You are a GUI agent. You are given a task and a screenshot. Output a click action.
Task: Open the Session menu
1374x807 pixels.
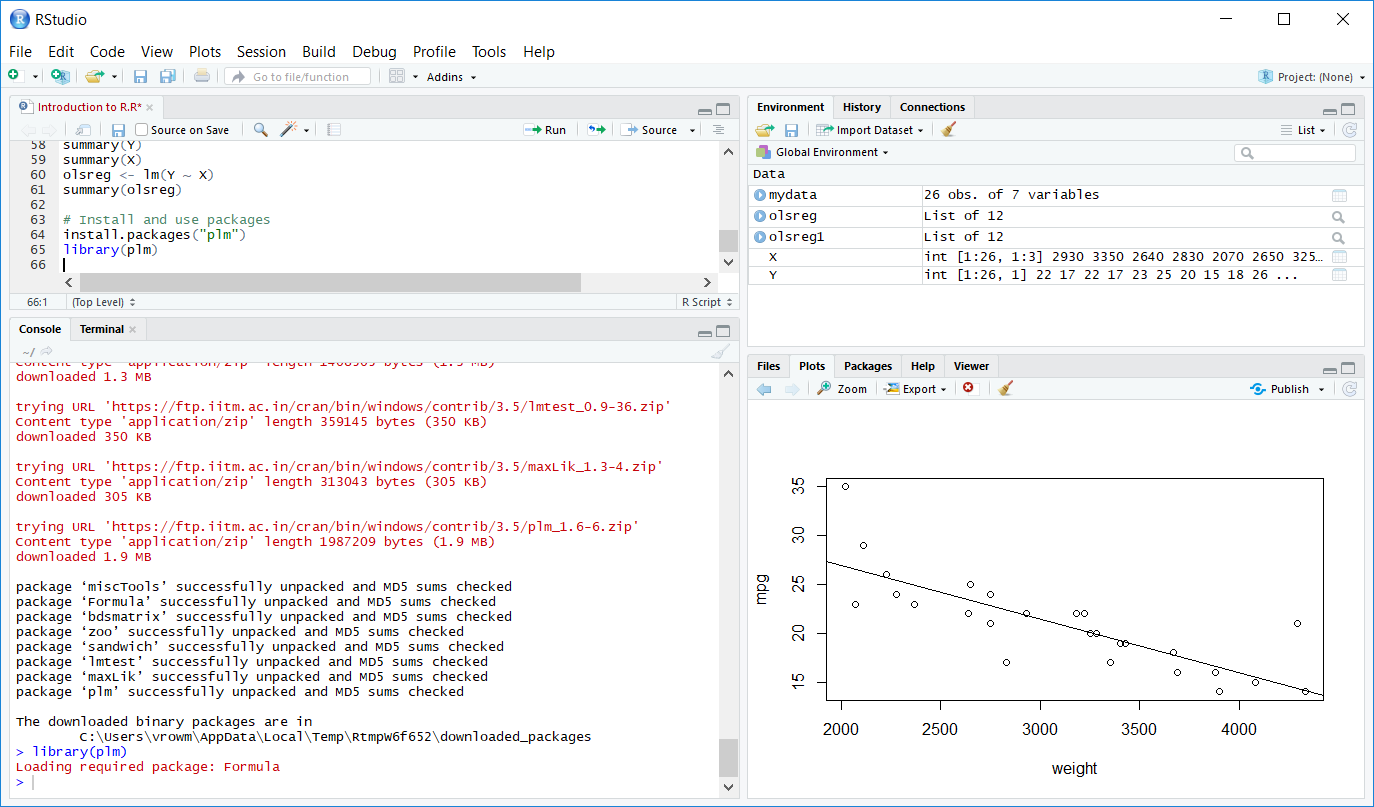pyautogui.click(x=261, y=51)
